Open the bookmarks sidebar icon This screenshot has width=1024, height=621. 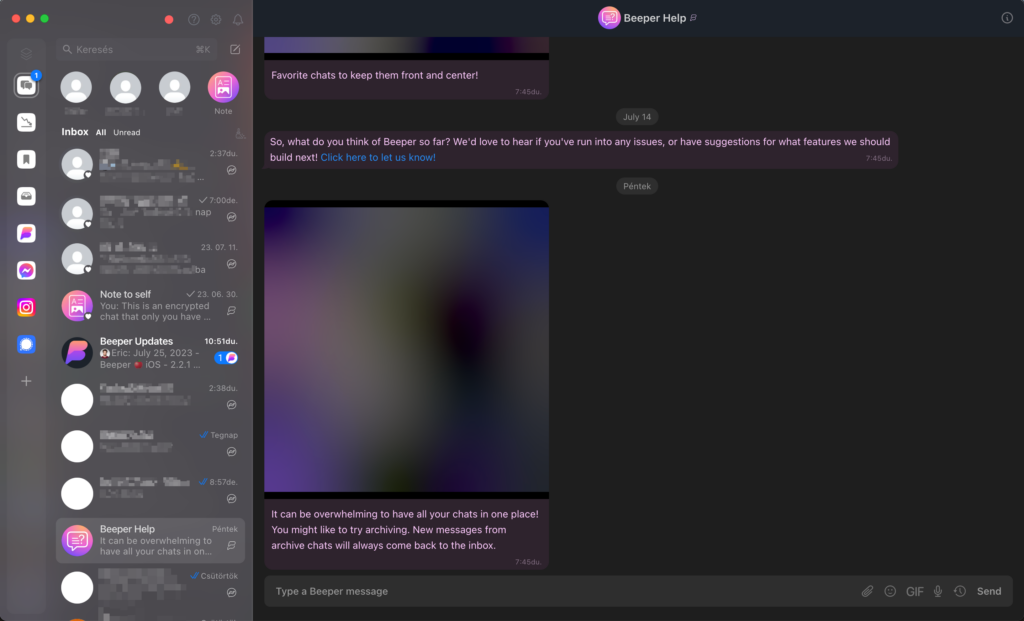click(26, 159)
